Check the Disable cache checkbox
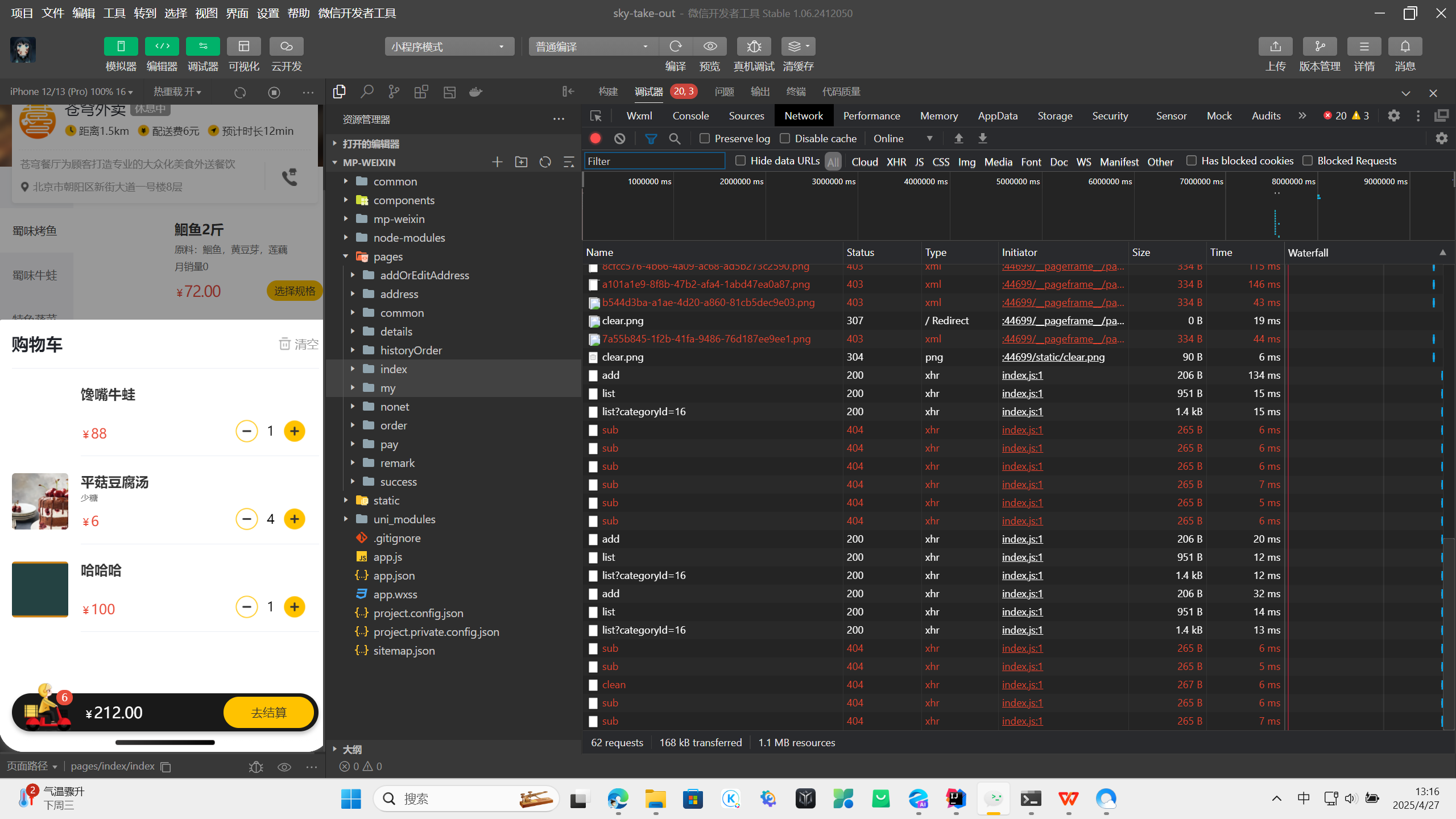The width and height of the screenshot is (1456, 819). [x=785, y=139]
